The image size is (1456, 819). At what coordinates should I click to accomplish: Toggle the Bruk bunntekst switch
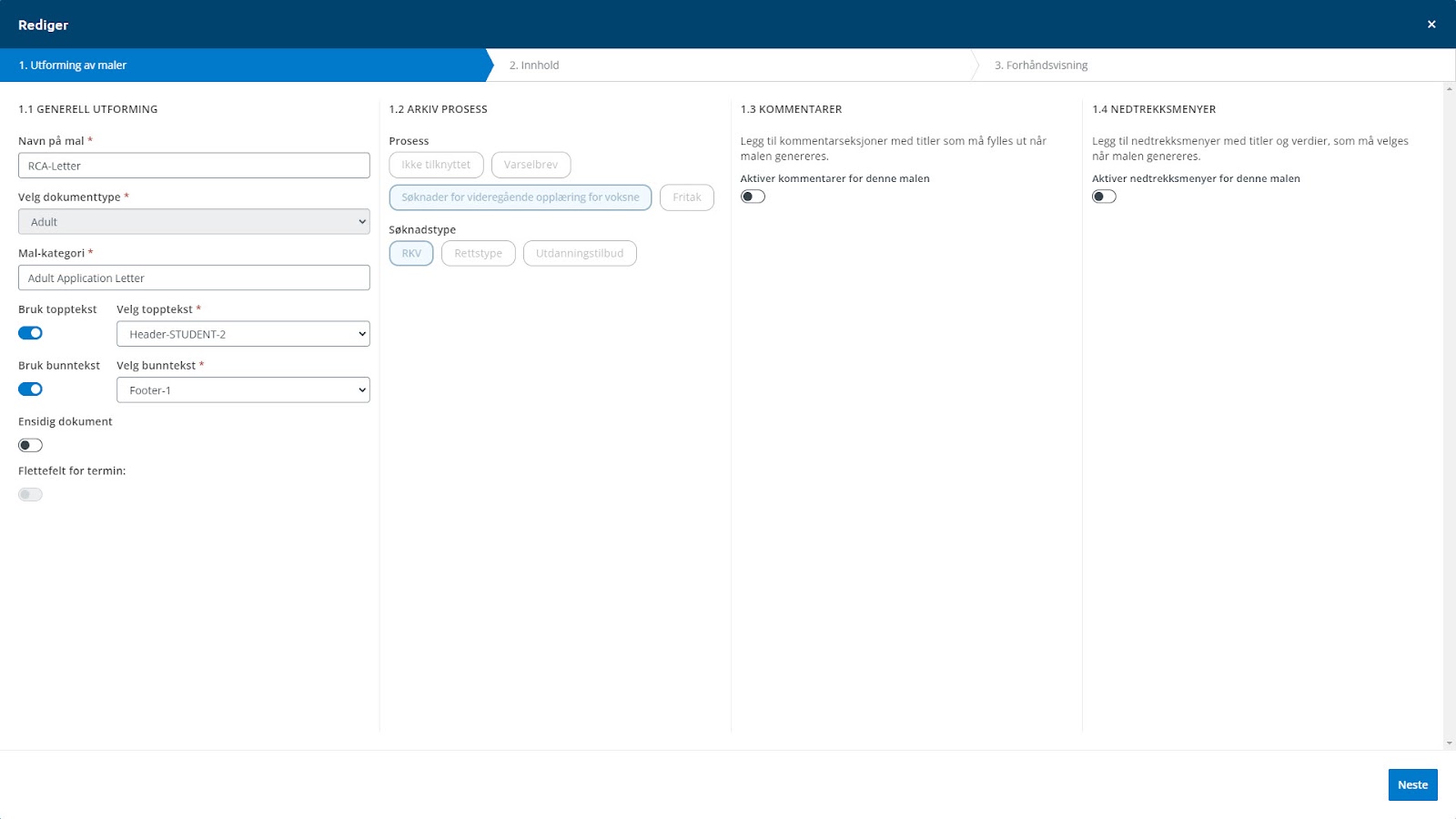tap(30, 389)
